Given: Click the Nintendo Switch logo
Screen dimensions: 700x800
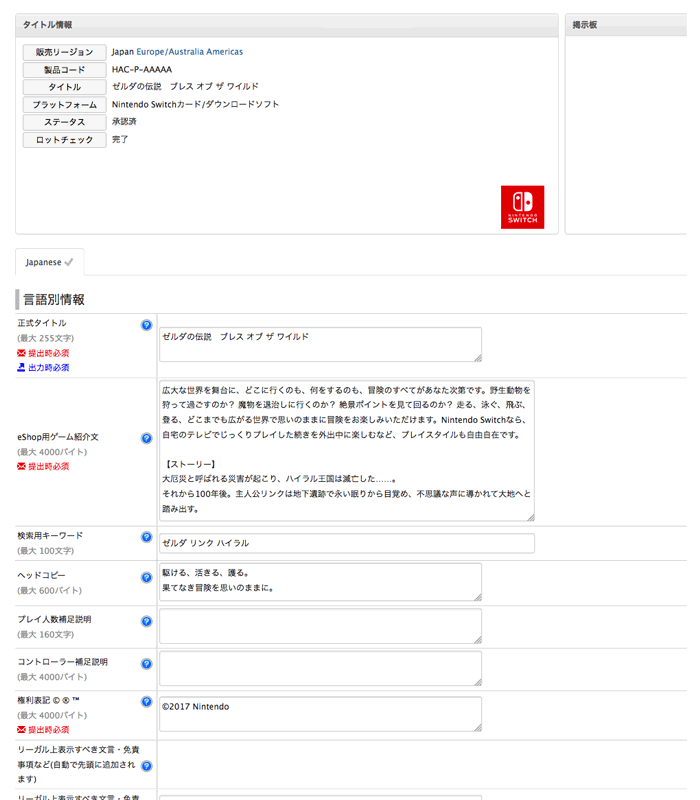Looking at the screenshot, I should click(522, 207).
